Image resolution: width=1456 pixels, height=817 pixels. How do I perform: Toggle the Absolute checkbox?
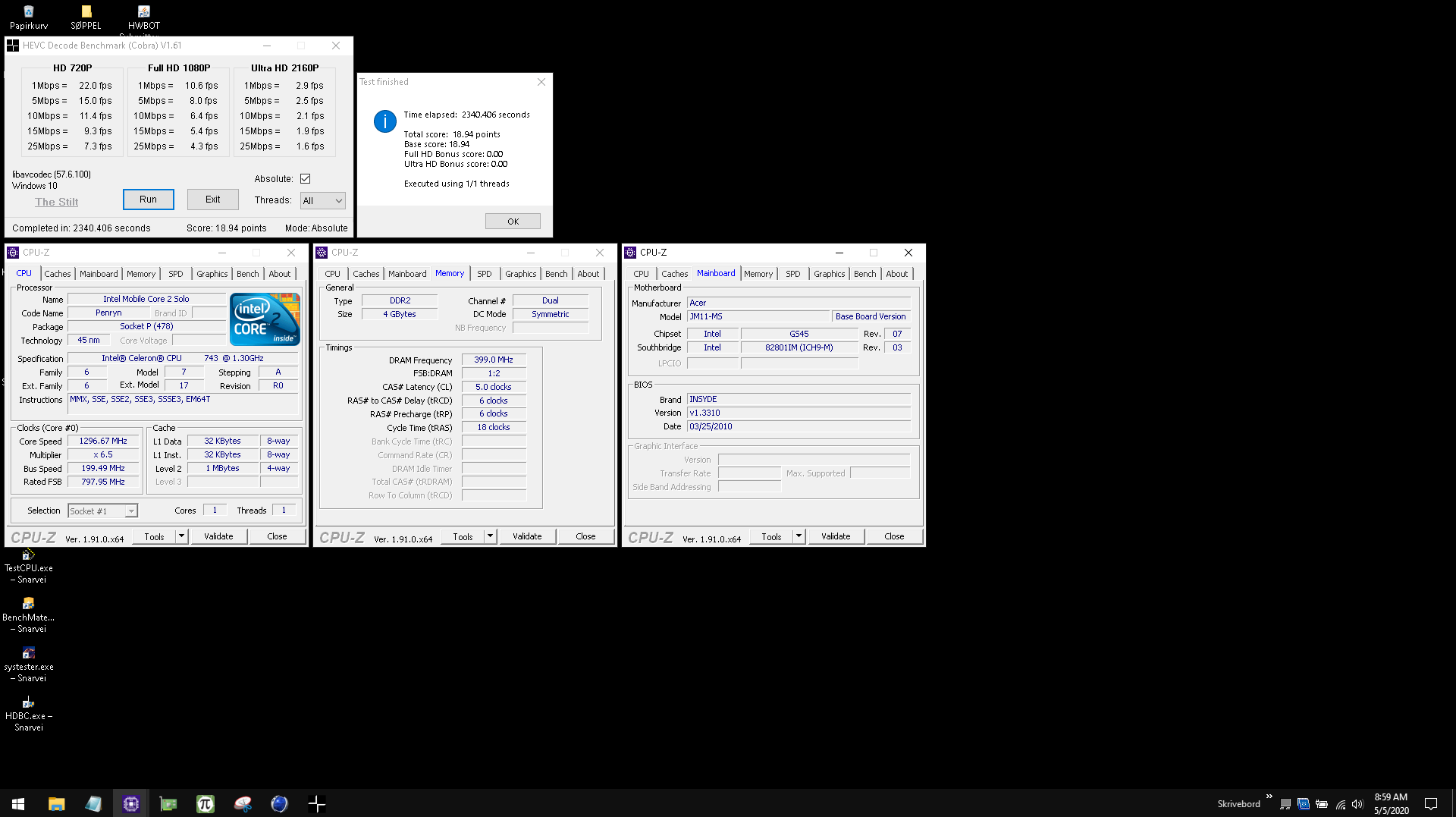pos(305,179)
